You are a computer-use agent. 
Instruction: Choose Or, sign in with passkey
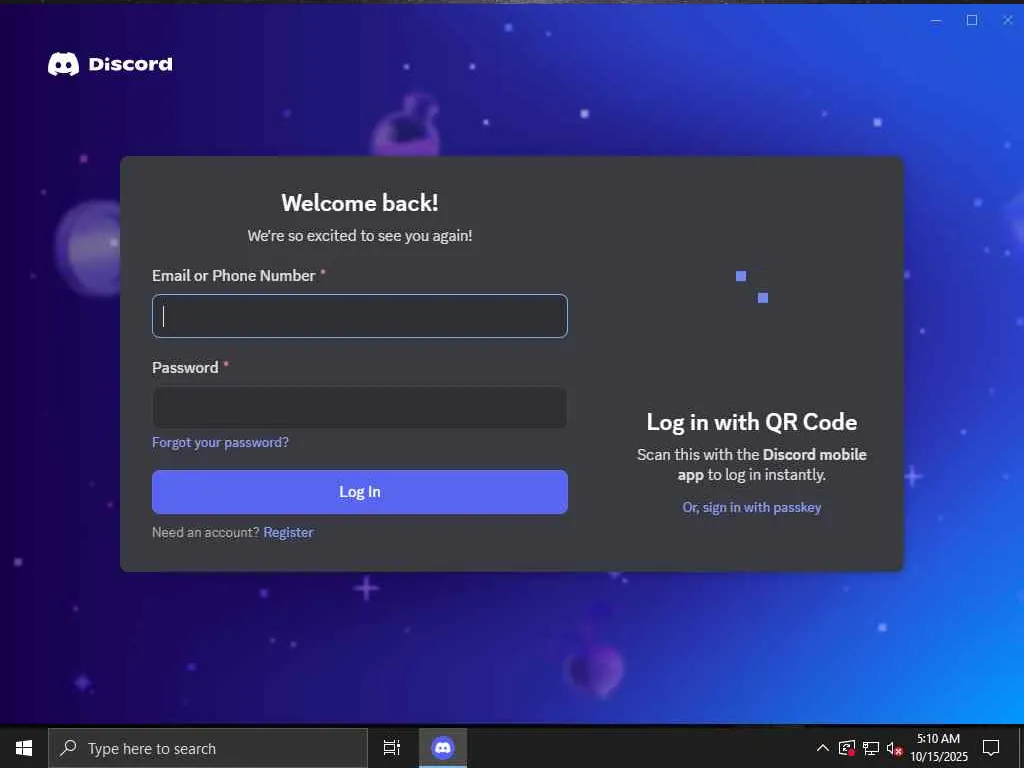[752, 507]
